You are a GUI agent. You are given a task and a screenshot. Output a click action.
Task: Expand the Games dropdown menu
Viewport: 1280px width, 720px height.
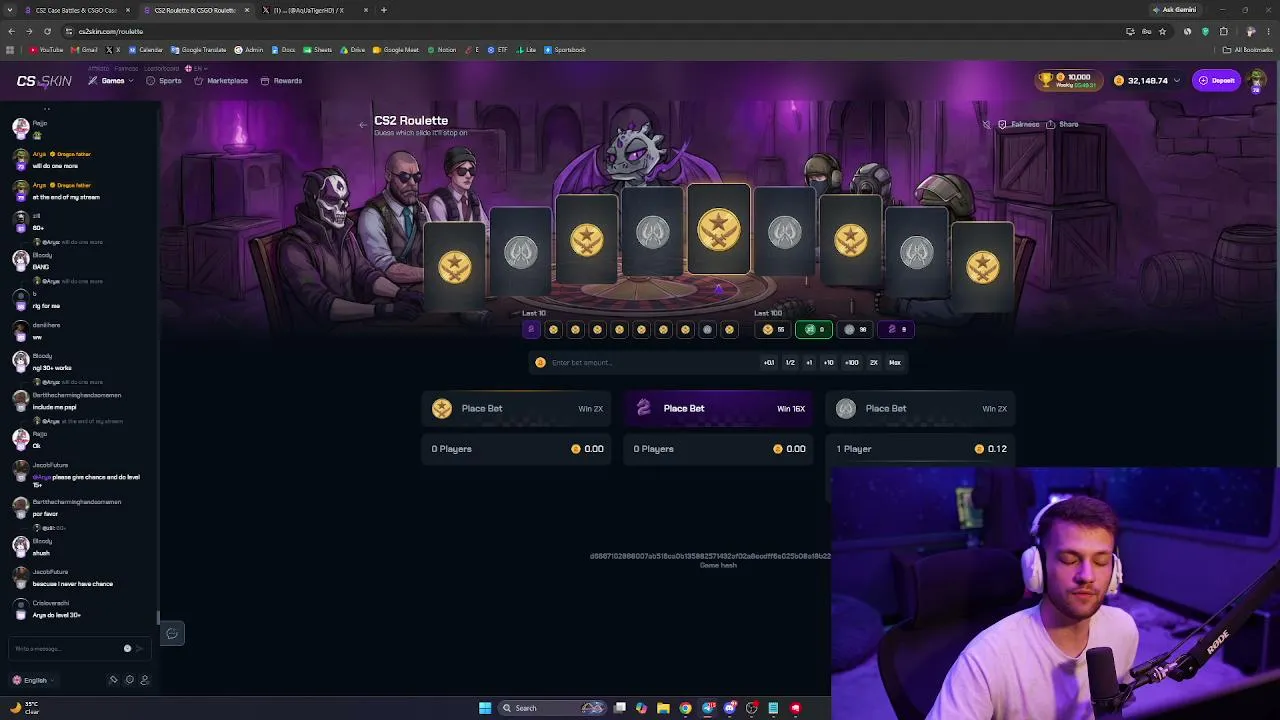(111, 81)
